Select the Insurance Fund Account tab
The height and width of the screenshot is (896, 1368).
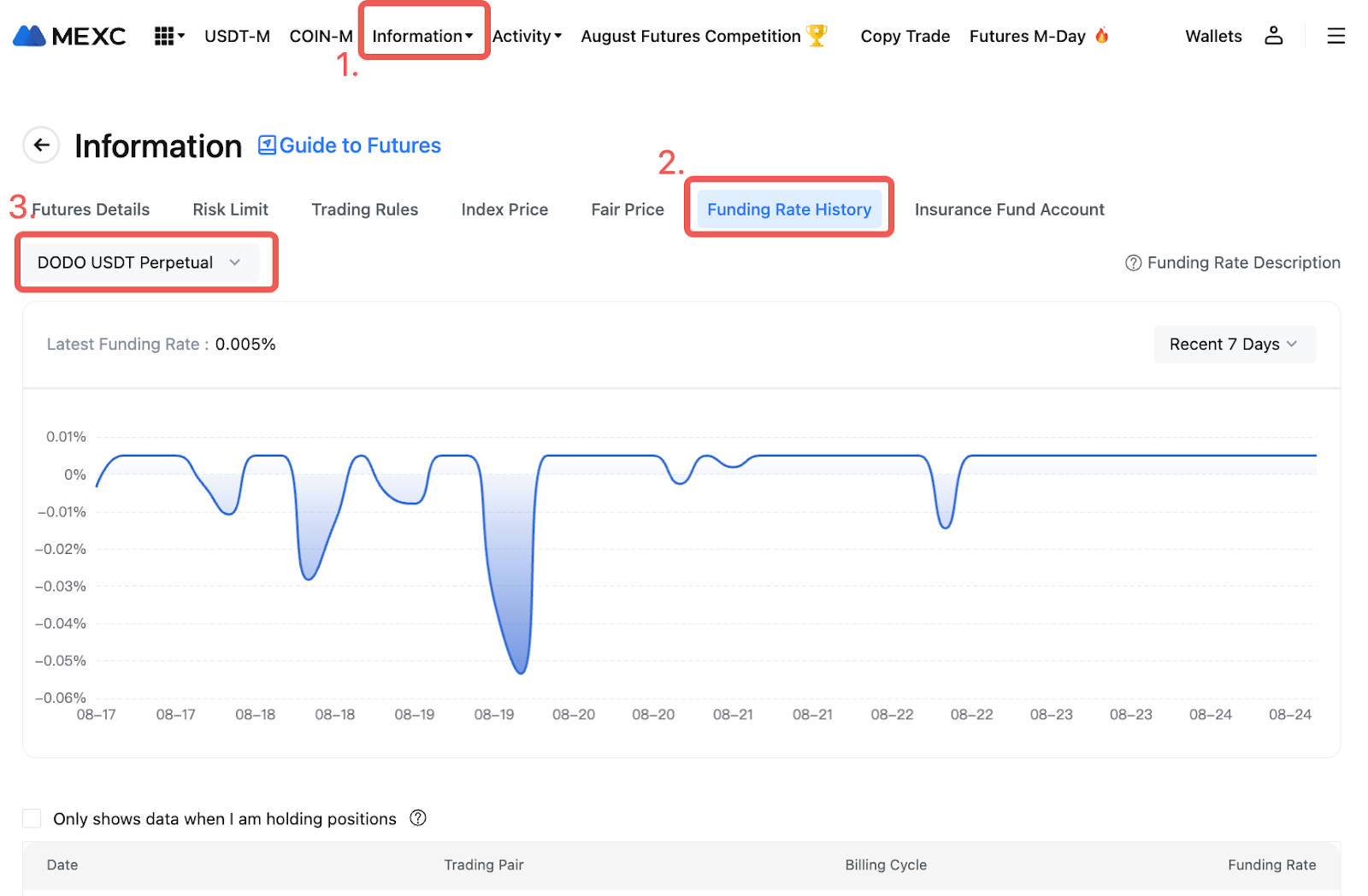click(1009, 209)
